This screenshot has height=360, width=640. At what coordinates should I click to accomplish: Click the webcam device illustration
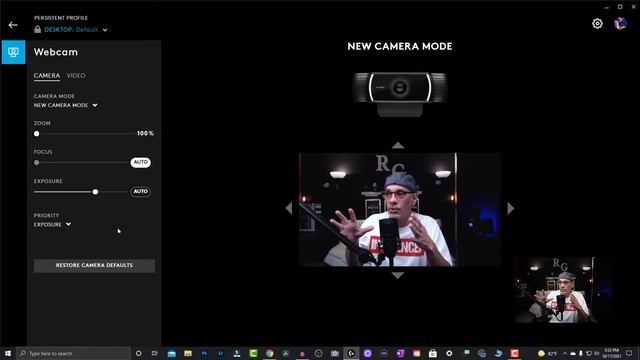pos(400,94)
